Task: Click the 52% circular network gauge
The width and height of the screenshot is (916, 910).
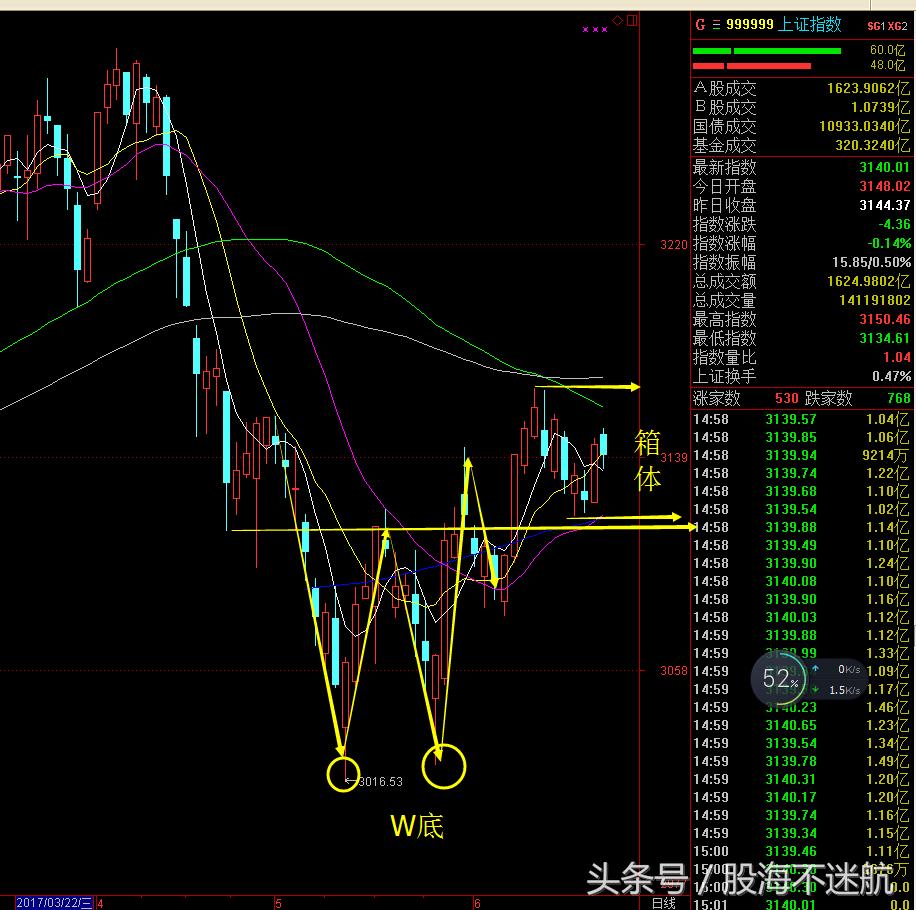Action: pyautogui.click(x=780, y=679)
